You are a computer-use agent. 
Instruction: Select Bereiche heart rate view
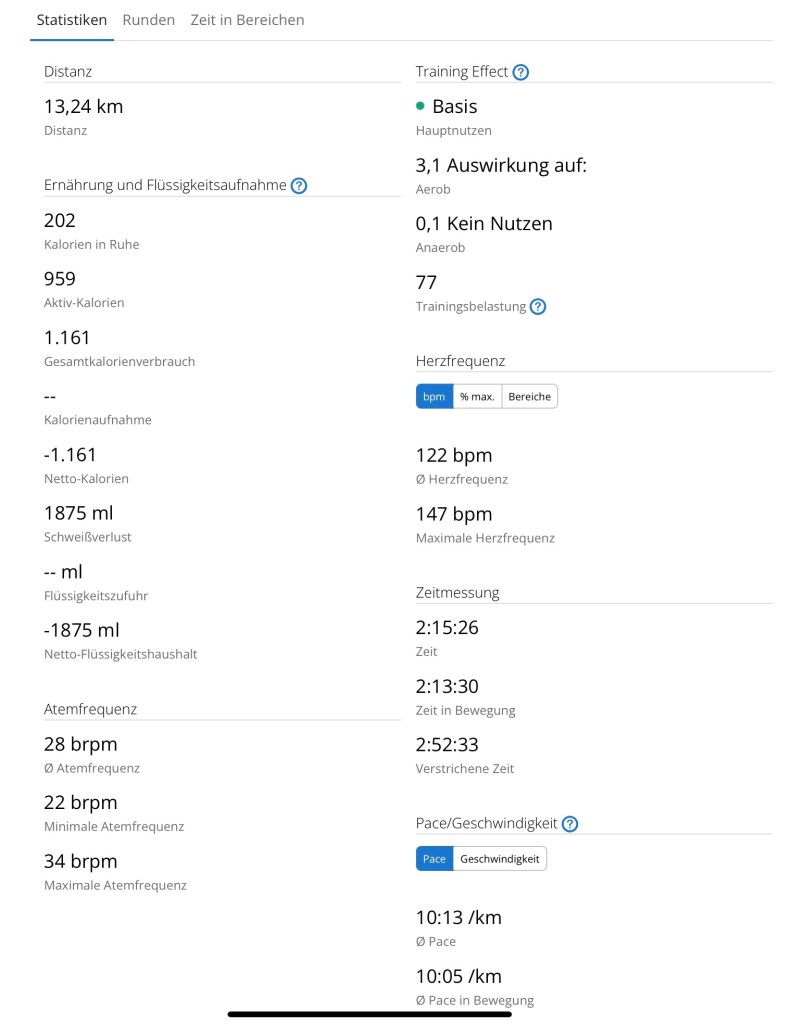(529, 397)
